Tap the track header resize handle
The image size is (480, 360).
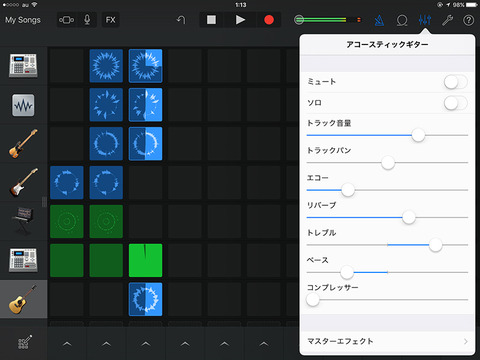pyautogui.click(x=44, y=202)
